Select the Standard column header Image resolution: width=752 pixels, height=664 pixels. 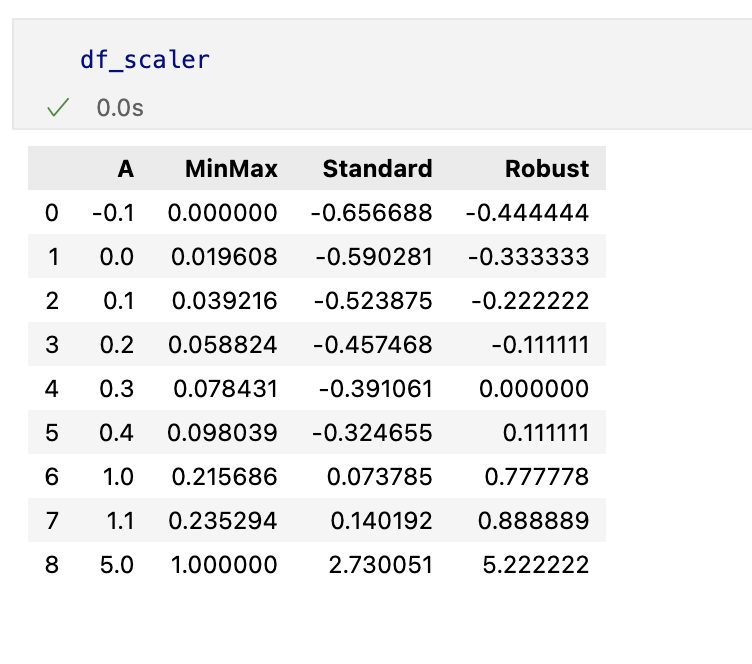point(377,169)
